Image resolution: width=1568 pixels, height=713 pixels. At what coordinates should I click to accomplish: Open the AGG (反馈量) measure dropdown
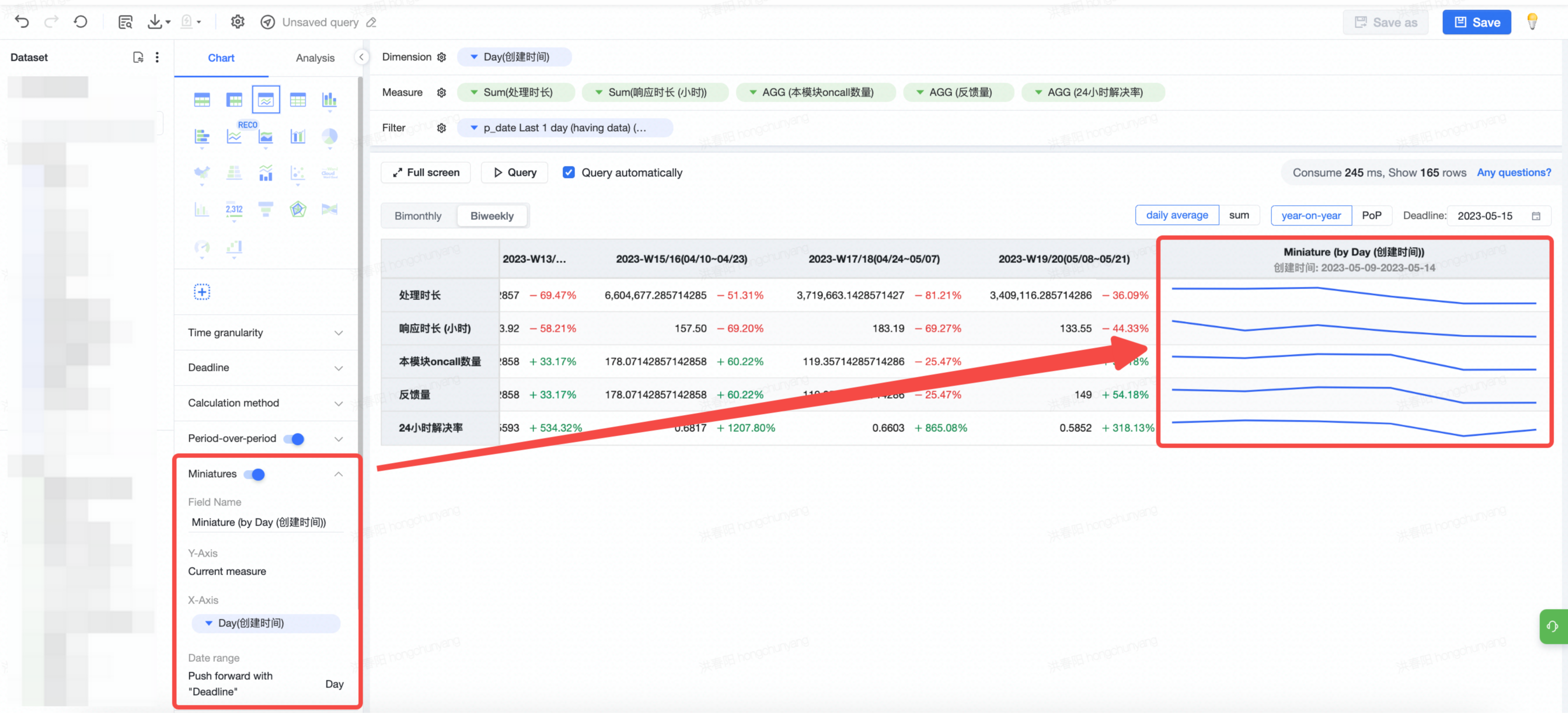point(959,92)
